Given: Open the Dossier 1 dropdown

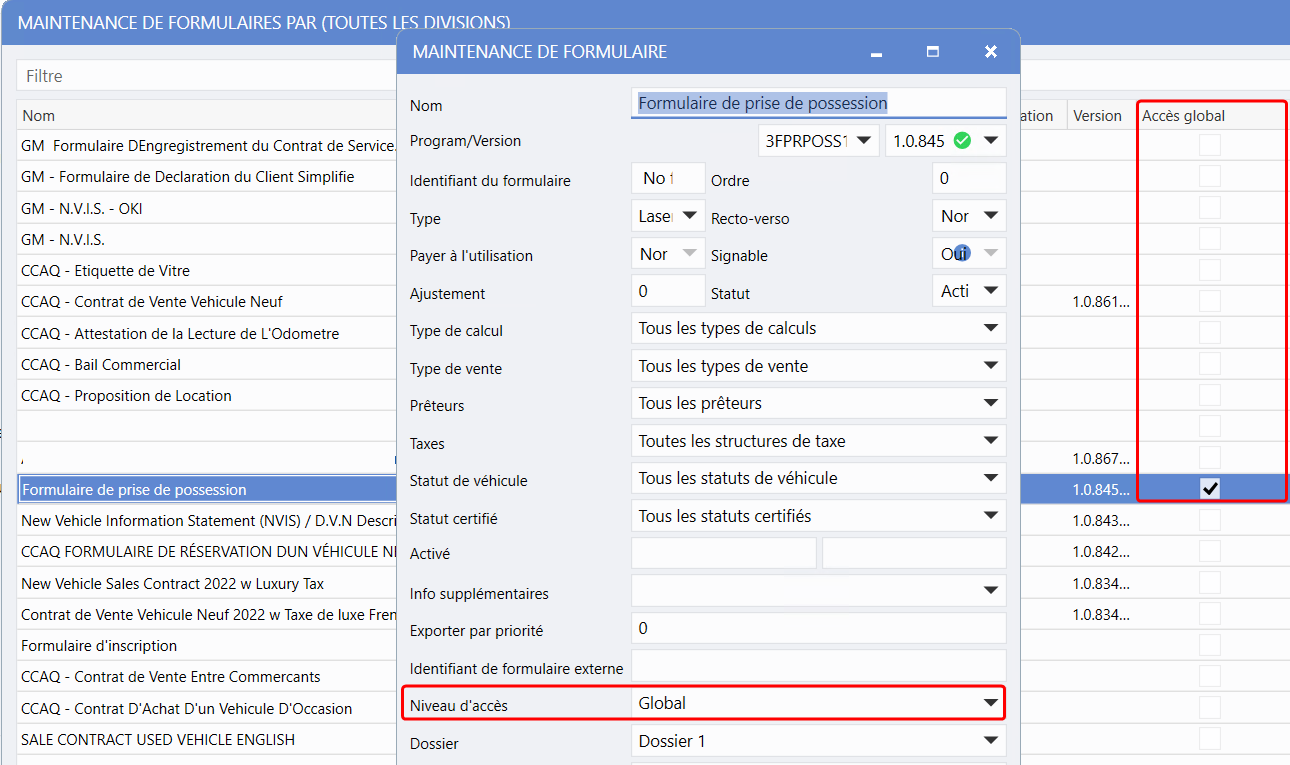Looking at the screenshot, I should (x=990, y=741).
